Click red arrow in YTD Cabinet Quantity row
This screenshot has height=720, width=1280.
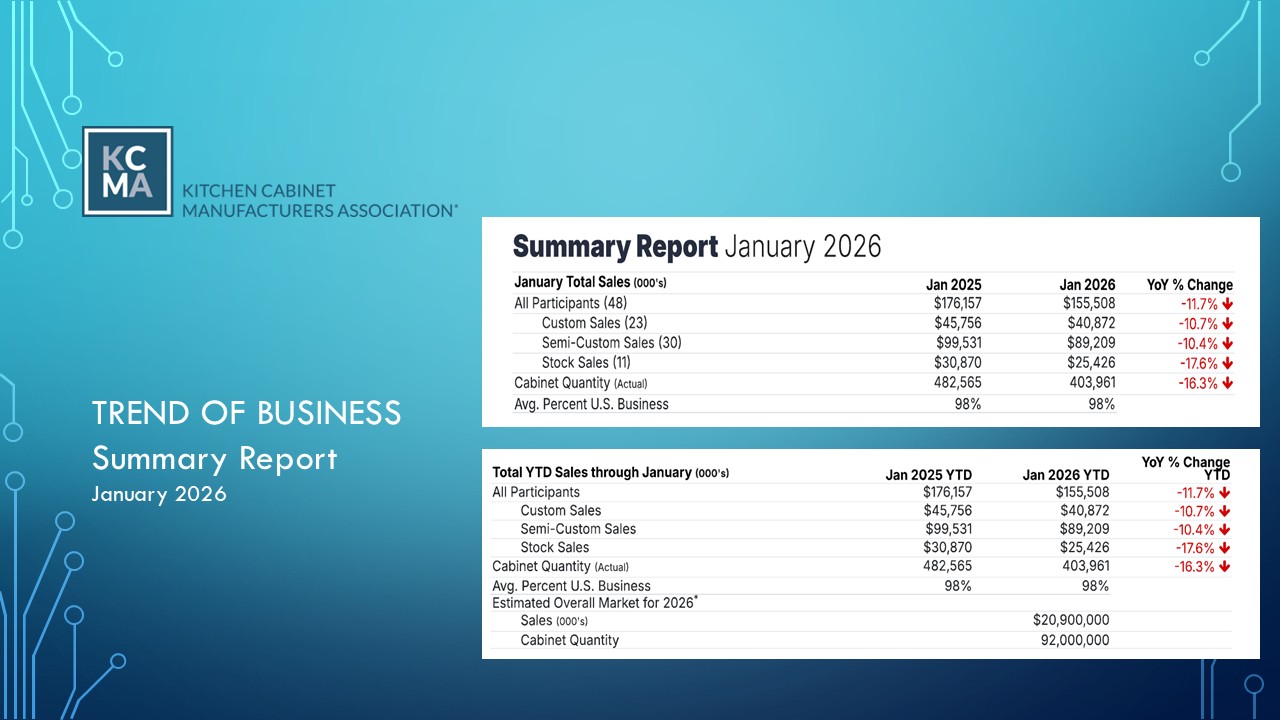1223,567
